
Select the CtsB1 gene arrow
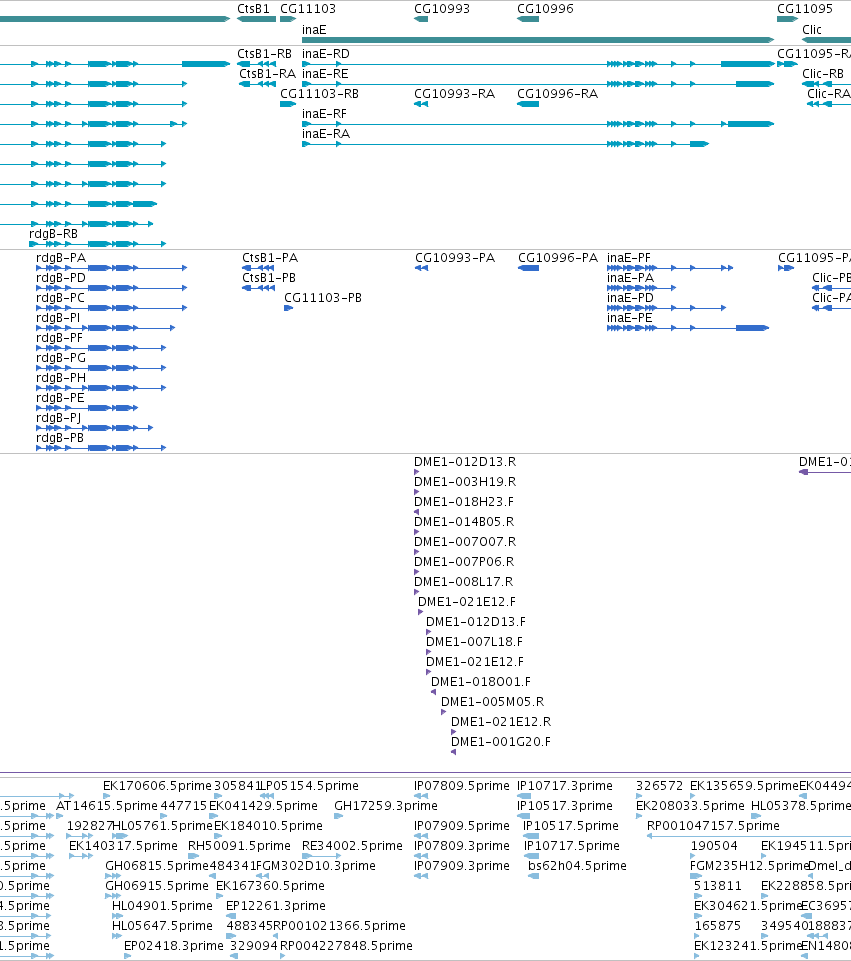click(x=256, y=19)
